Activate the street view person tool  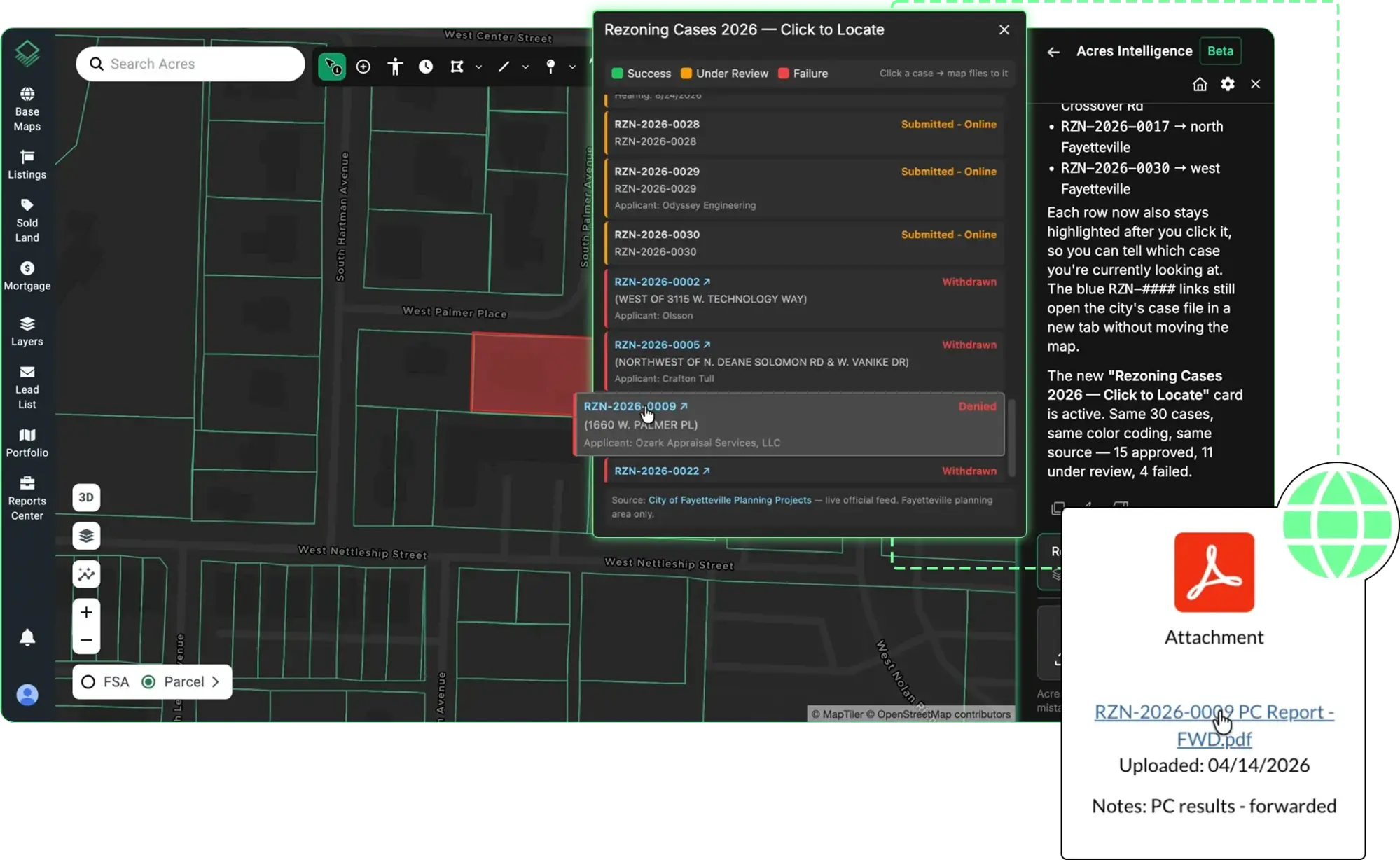pyautogui.click(x=395, y=67)
